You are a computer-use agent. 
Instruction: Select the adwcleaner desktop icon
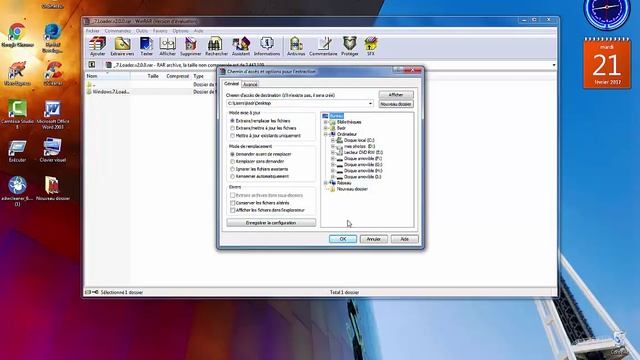[17, 191]
